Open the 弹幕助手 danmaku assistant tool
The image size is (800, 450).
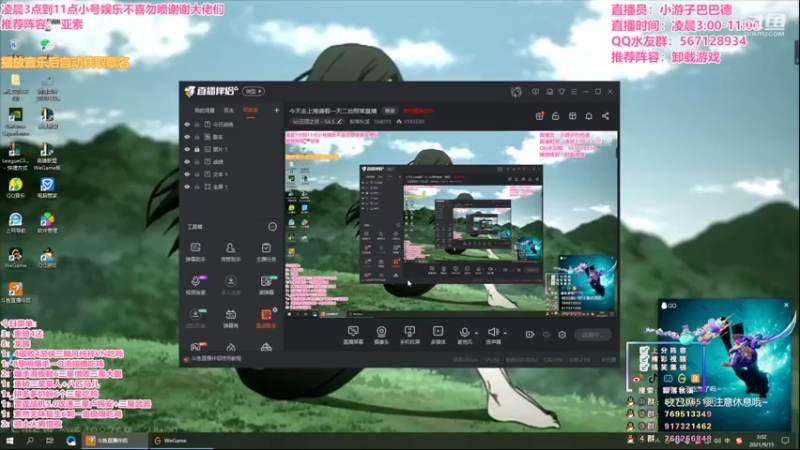tap(195, 252)
